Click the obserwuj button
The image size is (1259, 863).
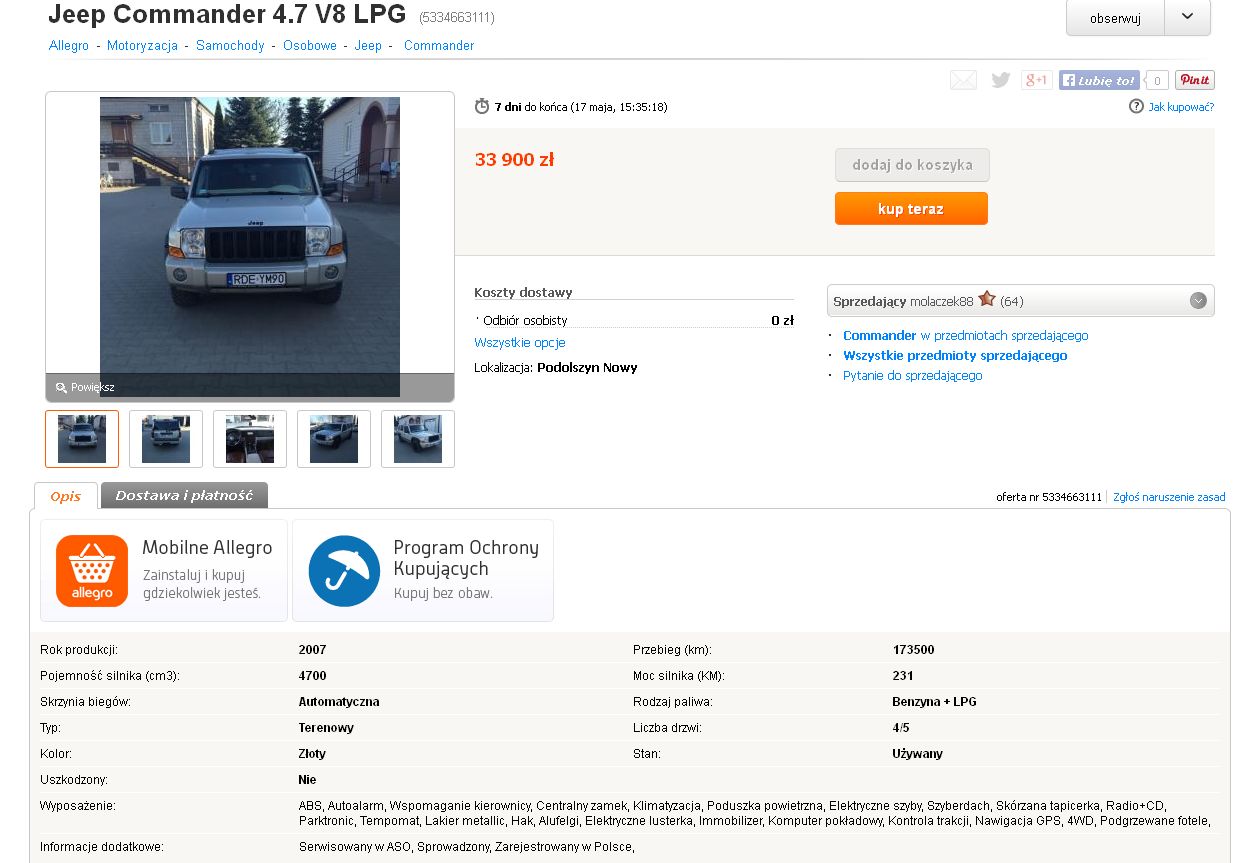click(1115, 18)
